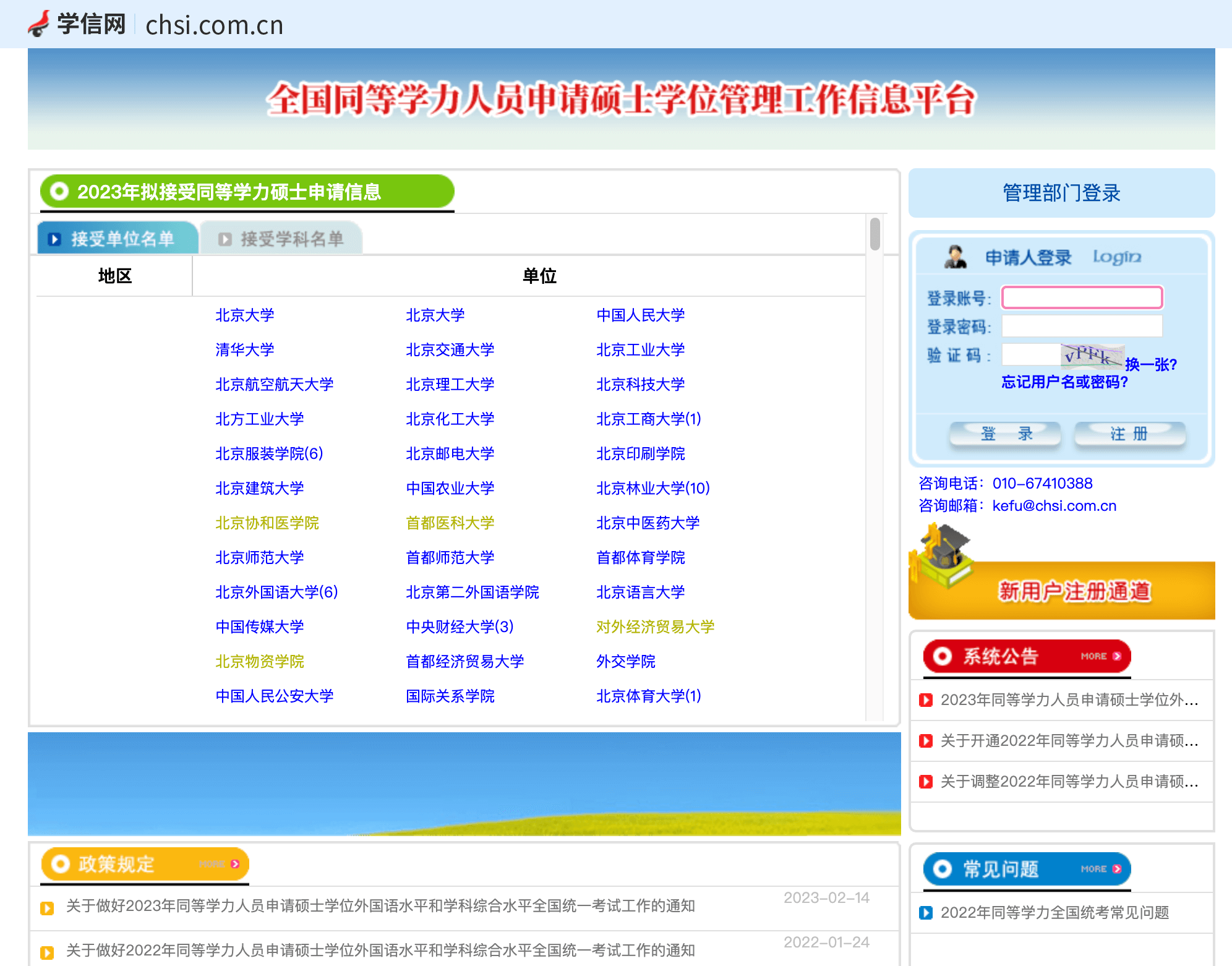Click 换一张? to refresh captcha

coord(1151,364)
